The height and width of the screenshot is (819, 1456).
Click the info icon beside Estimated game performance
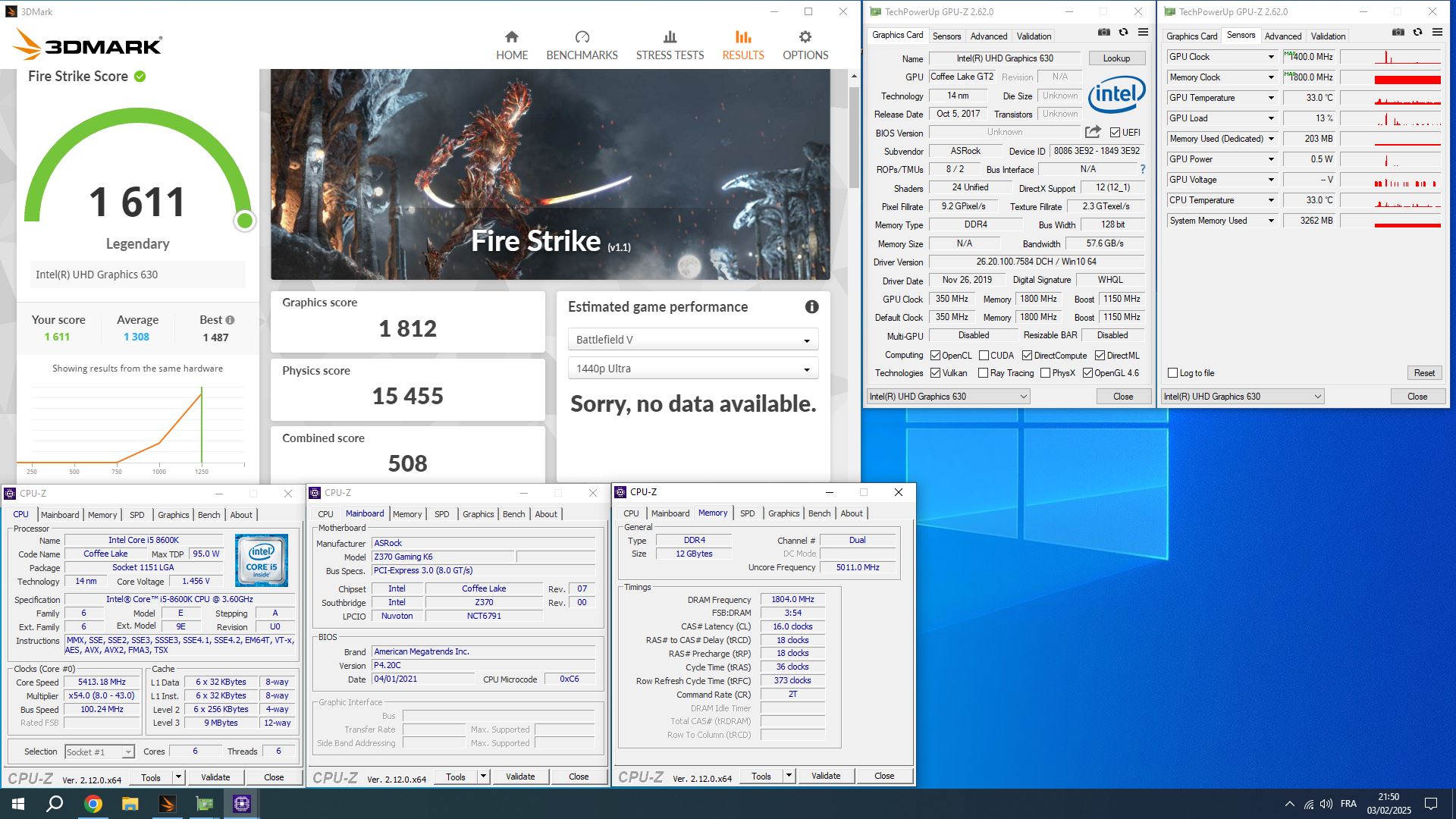click(811, 306)
